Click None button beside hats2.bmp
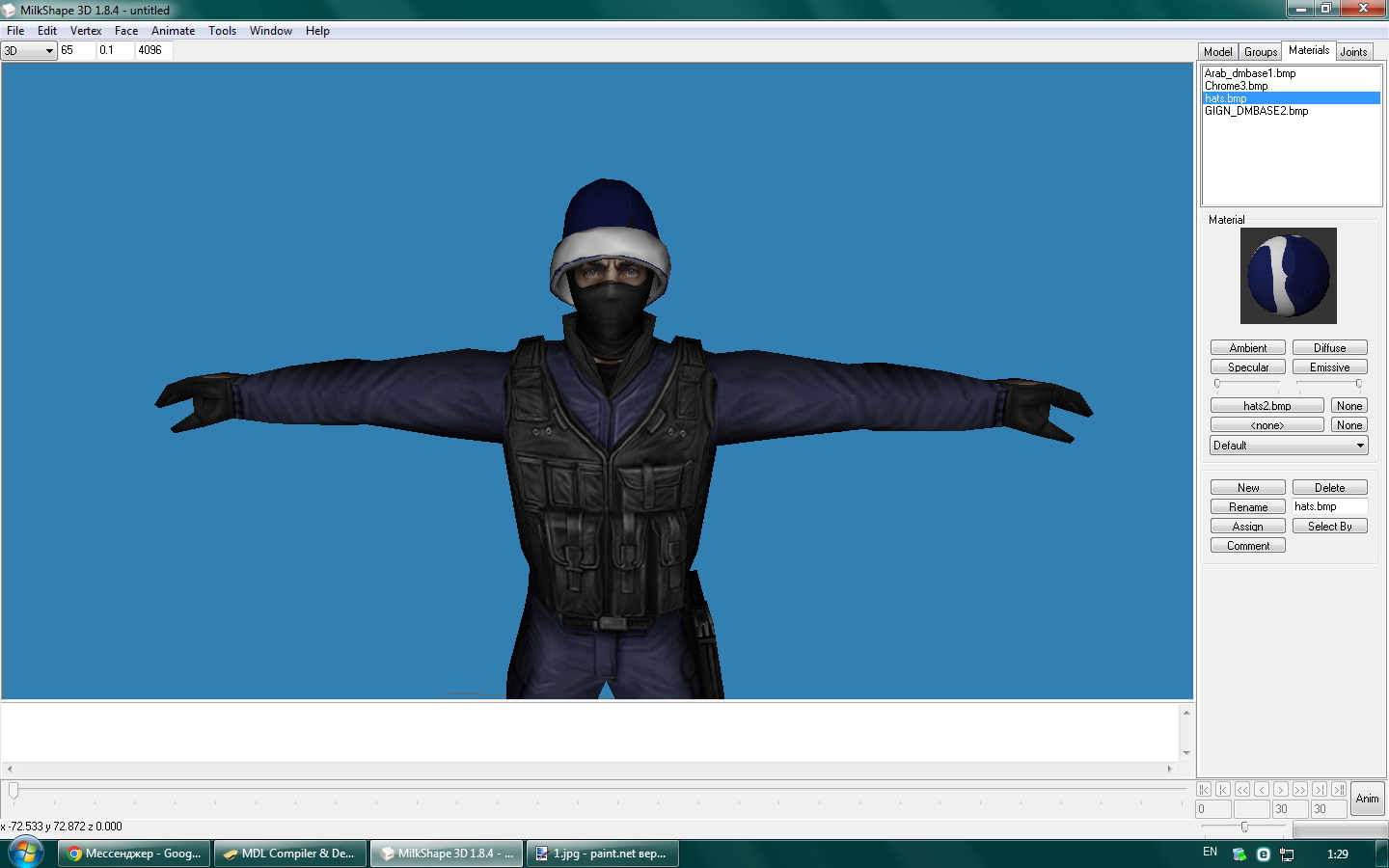1389x868 pixels. (x=1349, y=406)
